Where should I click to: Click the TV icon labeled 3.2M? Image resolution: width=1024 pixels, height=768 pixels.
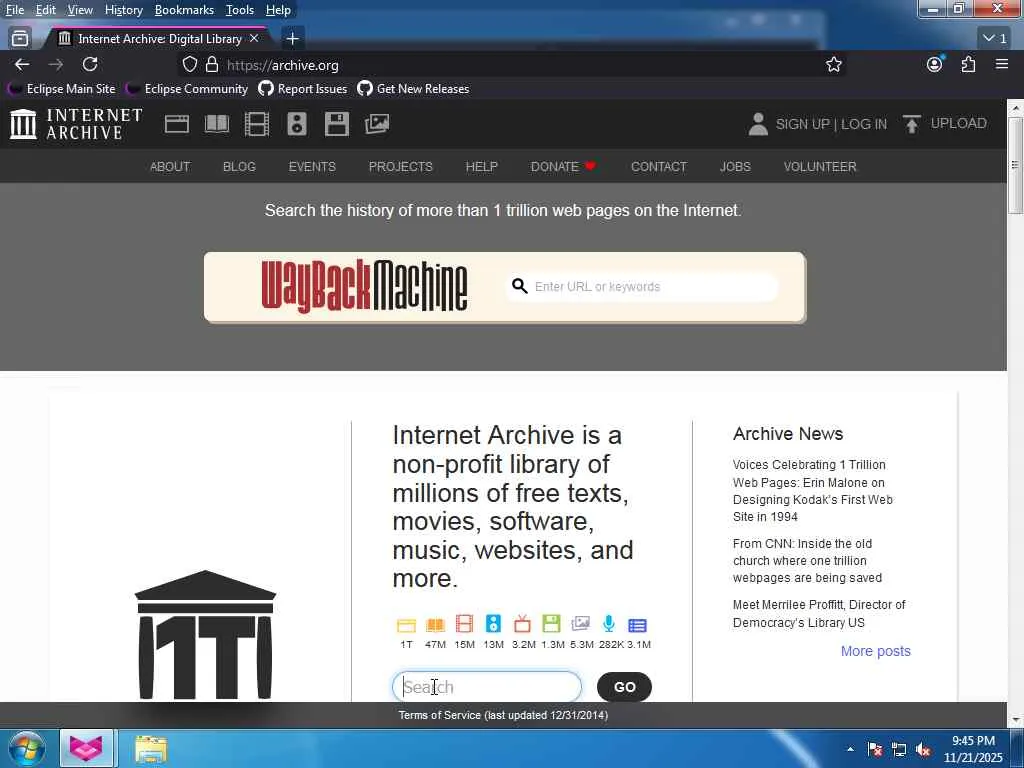[x=522, y=624]
